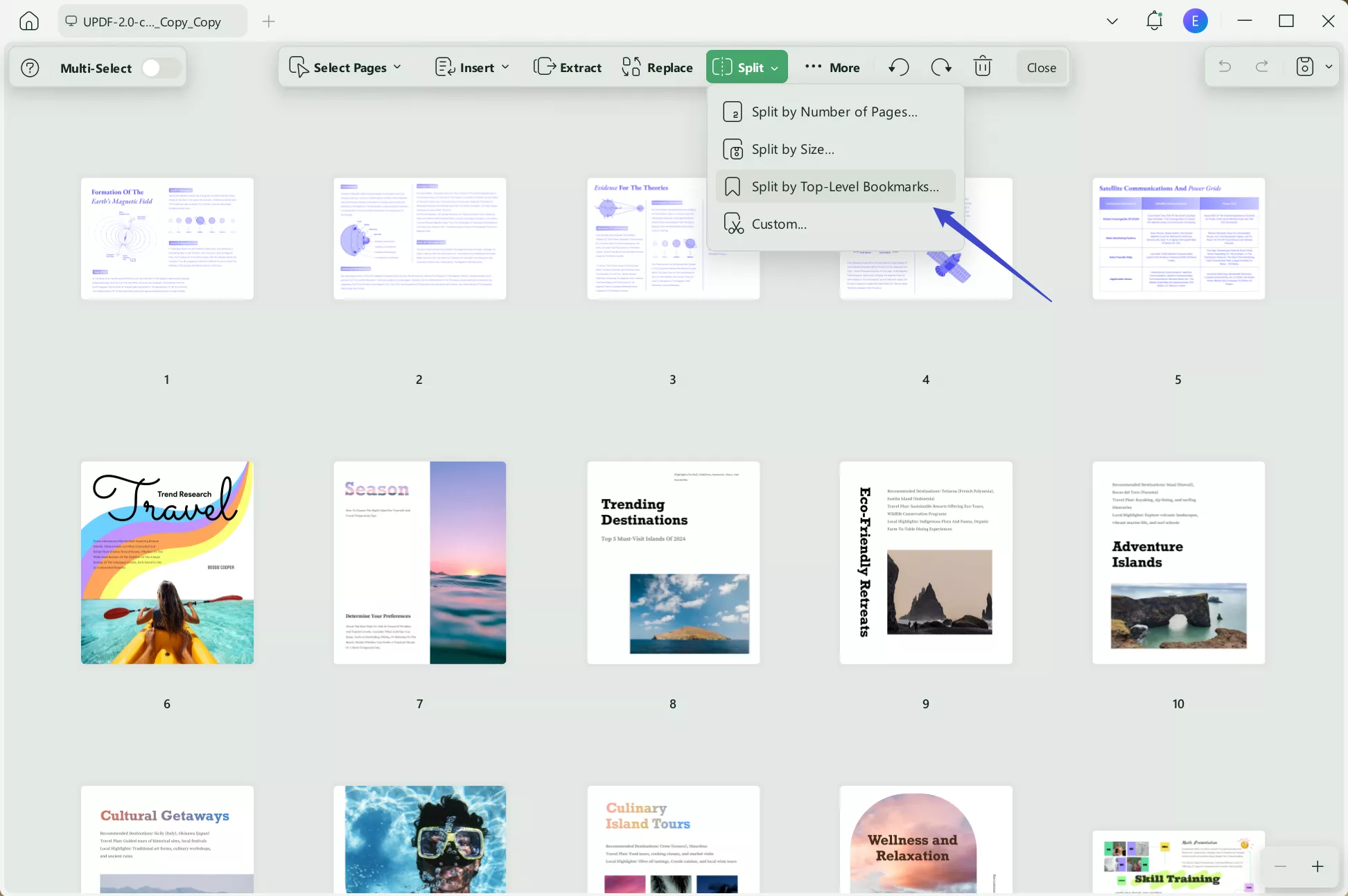Open the save options chevron
This screenshot has width=1348, height=896.
[x=1329, y=67]
